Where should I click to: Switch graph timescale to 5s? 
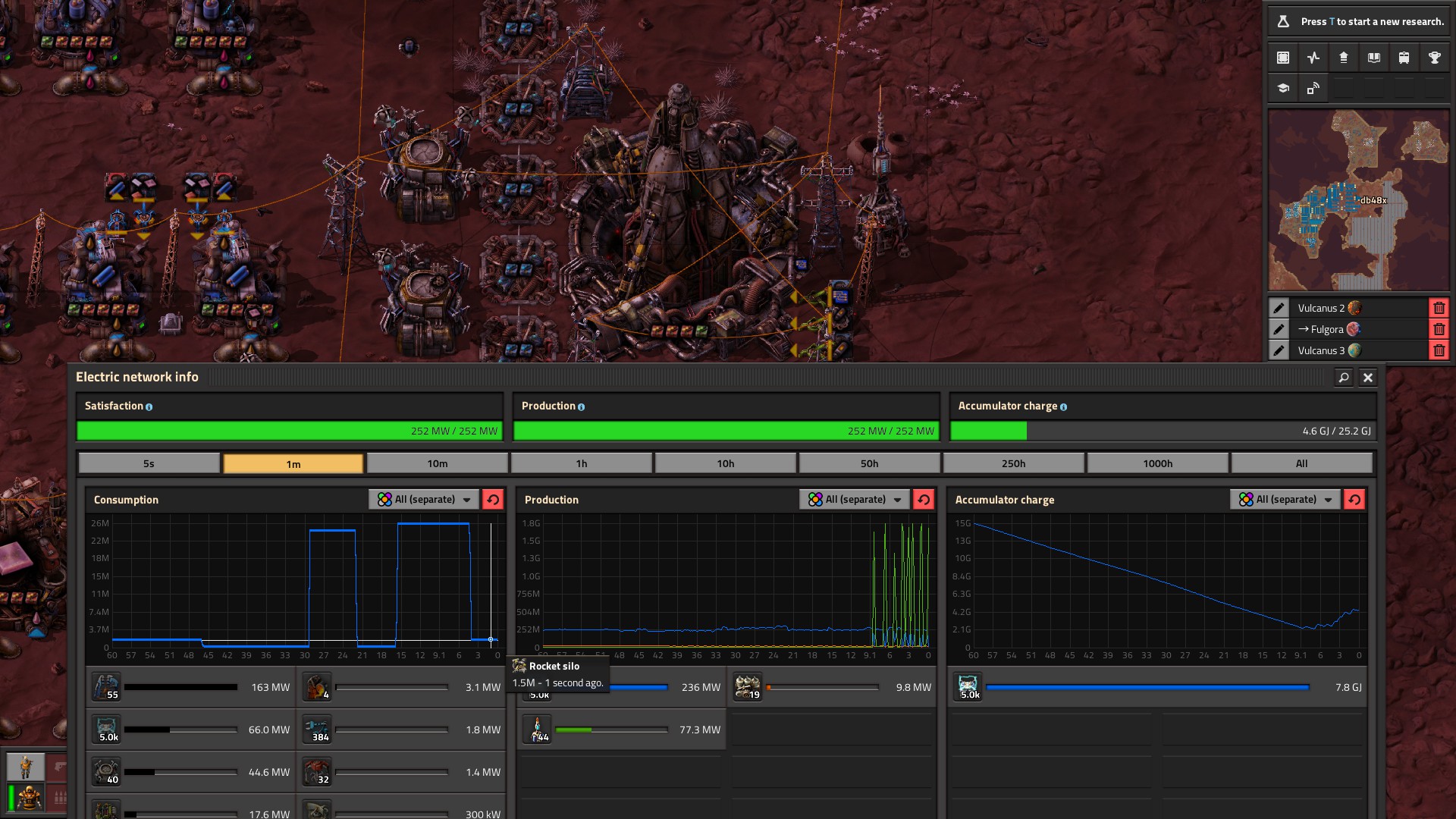[149, 463]
